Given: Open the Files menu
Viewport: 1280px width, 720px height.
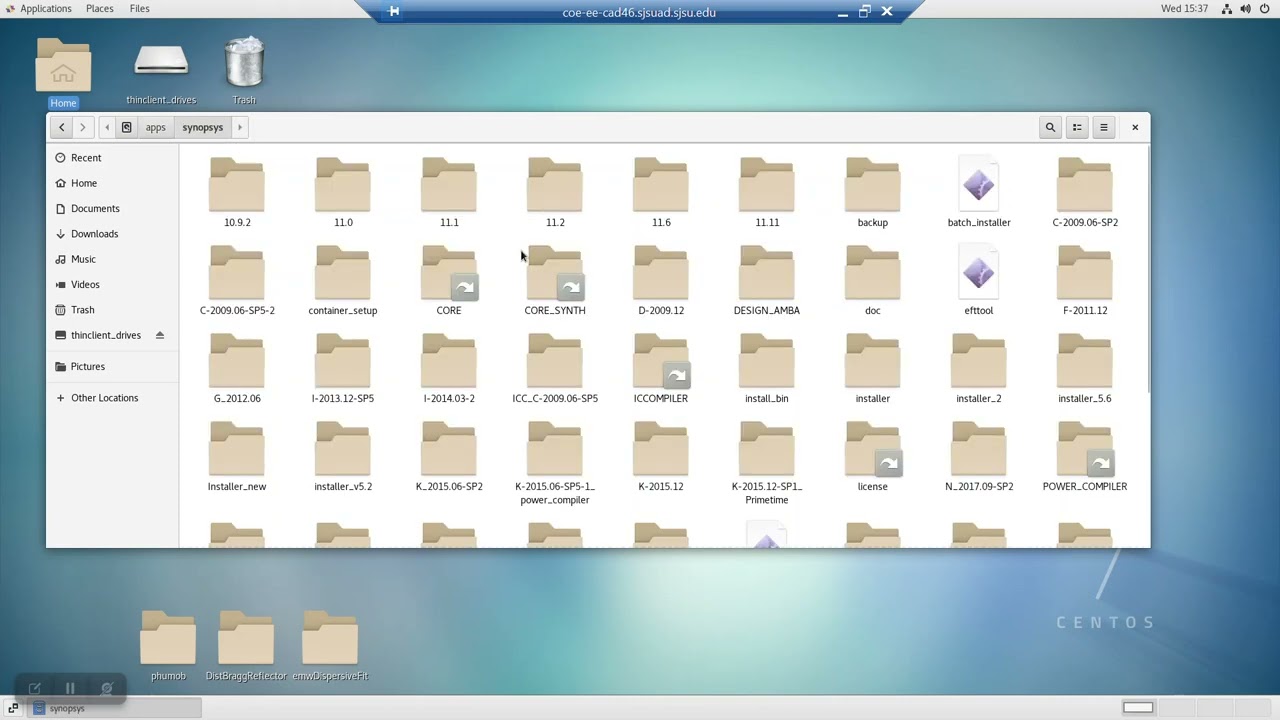Looking at the screenshot, I should [140, 8].
